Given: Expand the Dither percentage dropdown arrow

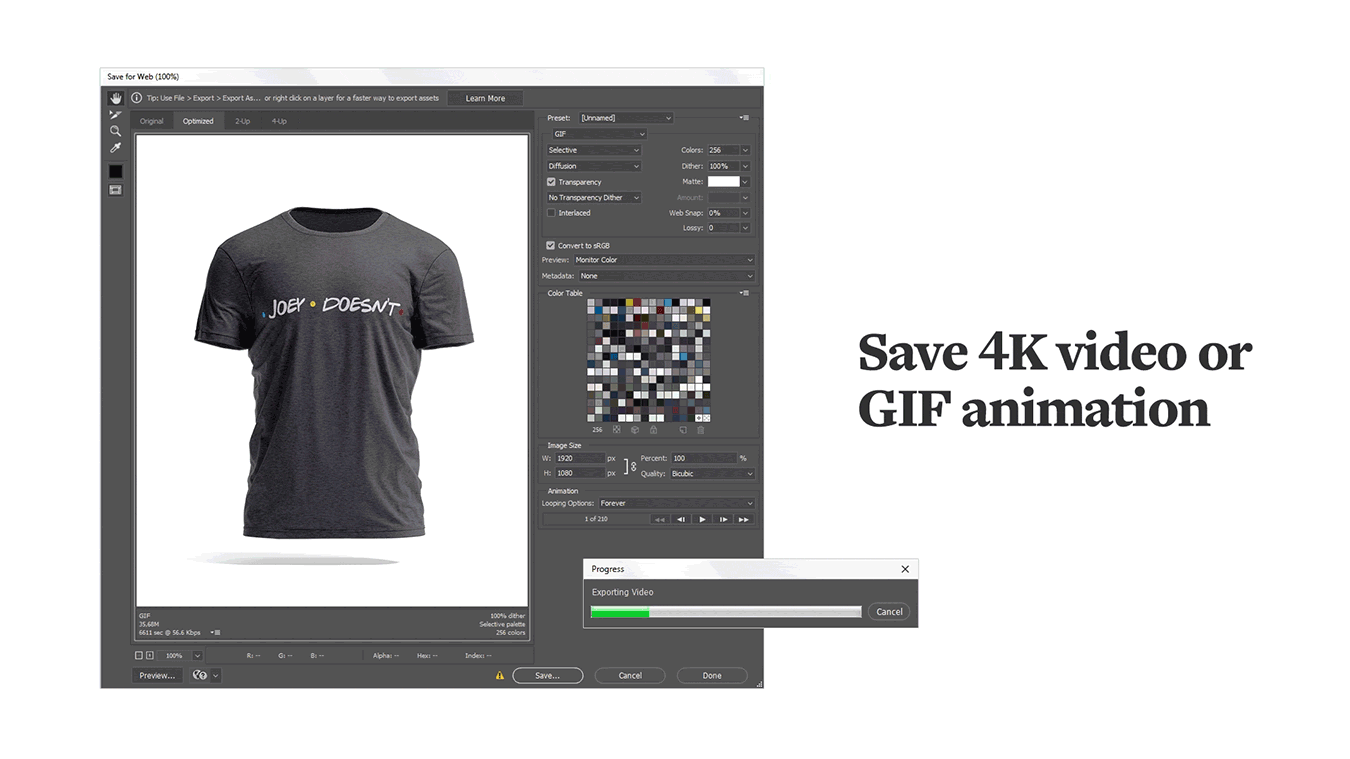Looking at the screenshot, I should click(745, 166).
